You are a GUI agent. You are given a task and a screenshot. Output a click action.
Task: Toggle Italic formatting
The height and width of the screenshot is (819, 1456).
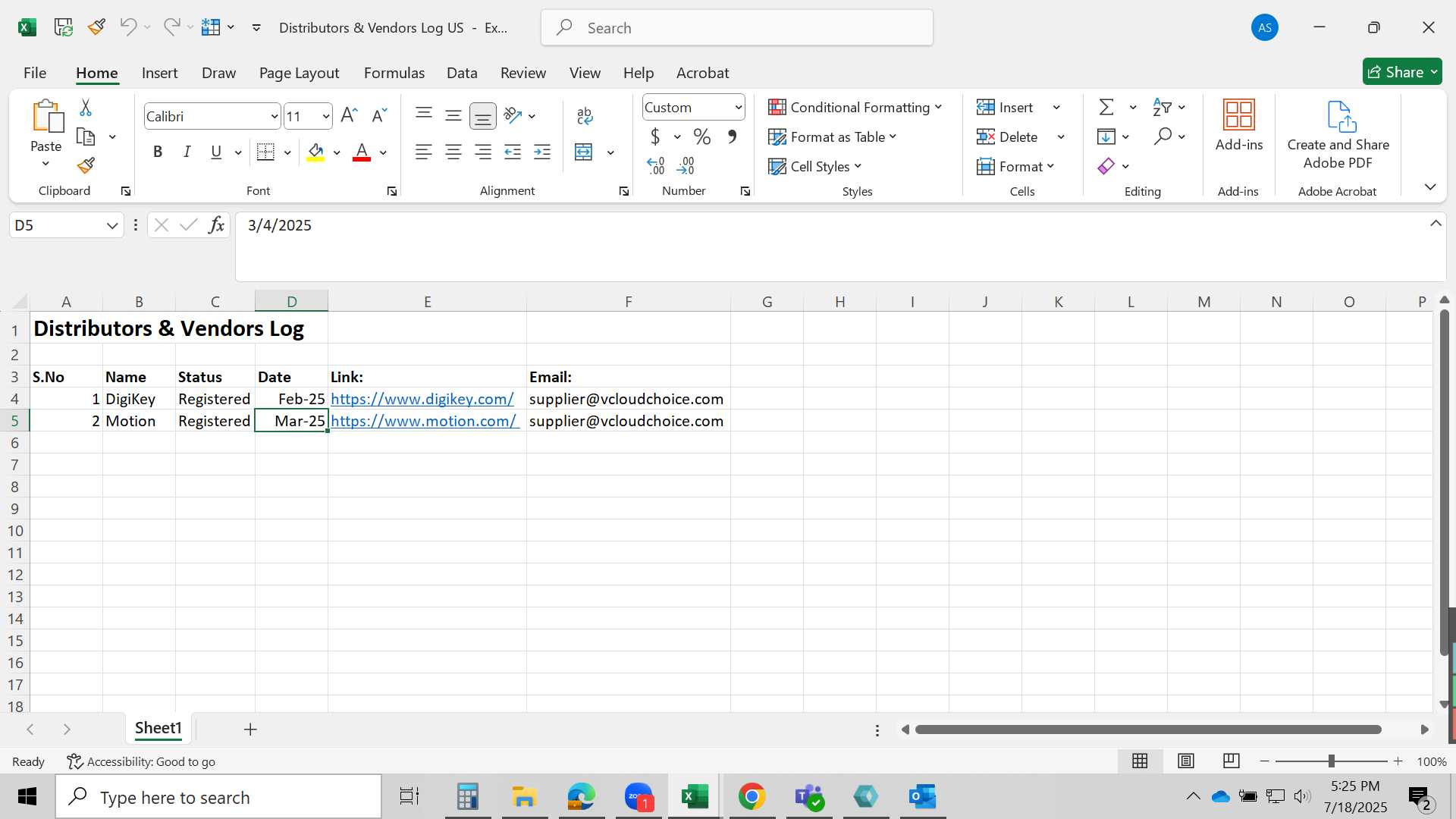point(187,152)
